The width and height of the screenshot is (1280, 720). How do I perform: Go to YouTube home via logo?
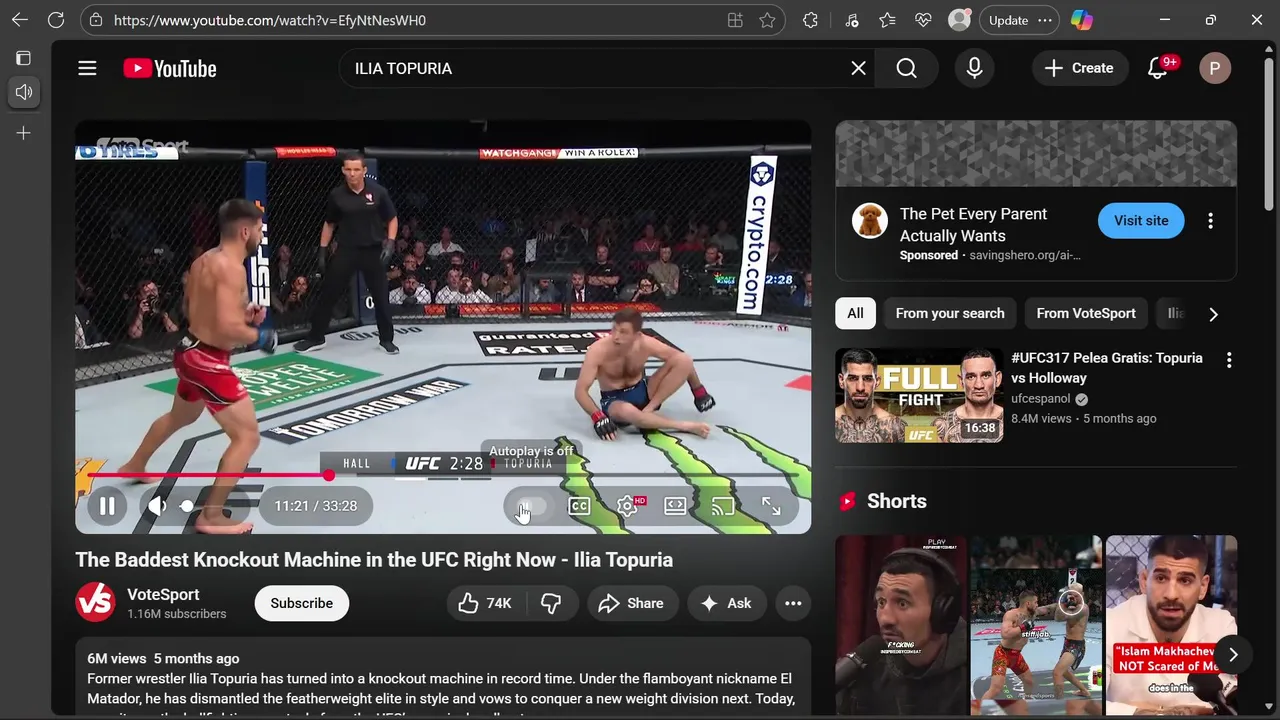[x=170, y=68]
